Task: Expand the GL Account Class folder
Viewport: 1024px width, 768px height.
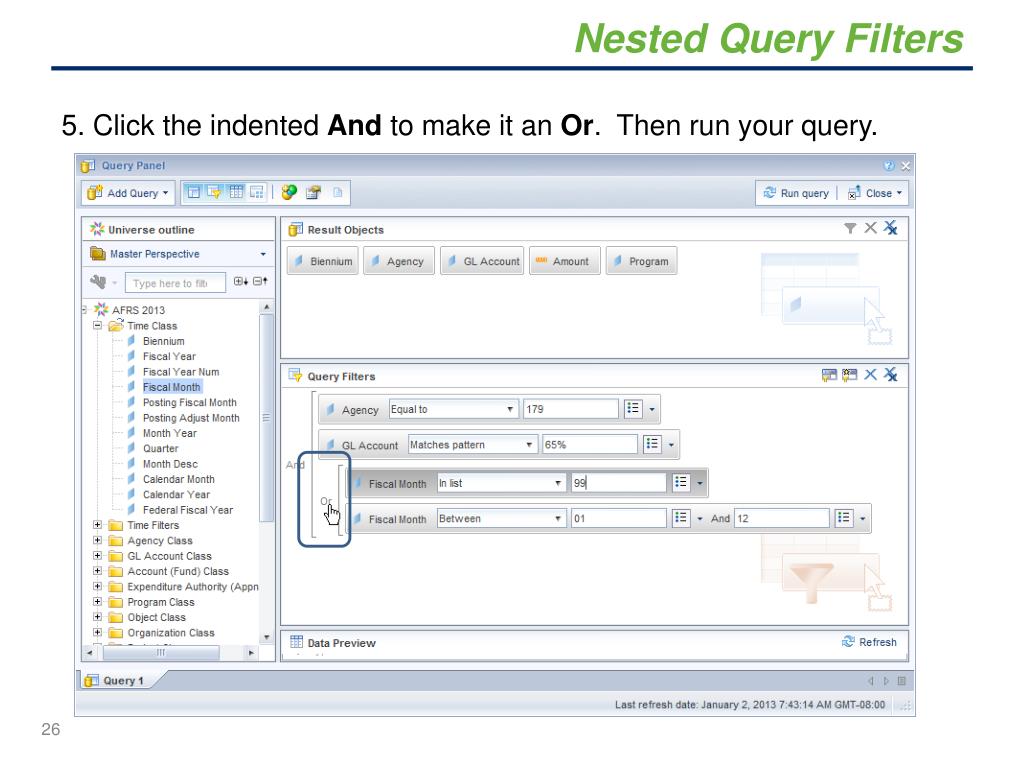Action: click(x=97, y=556)
